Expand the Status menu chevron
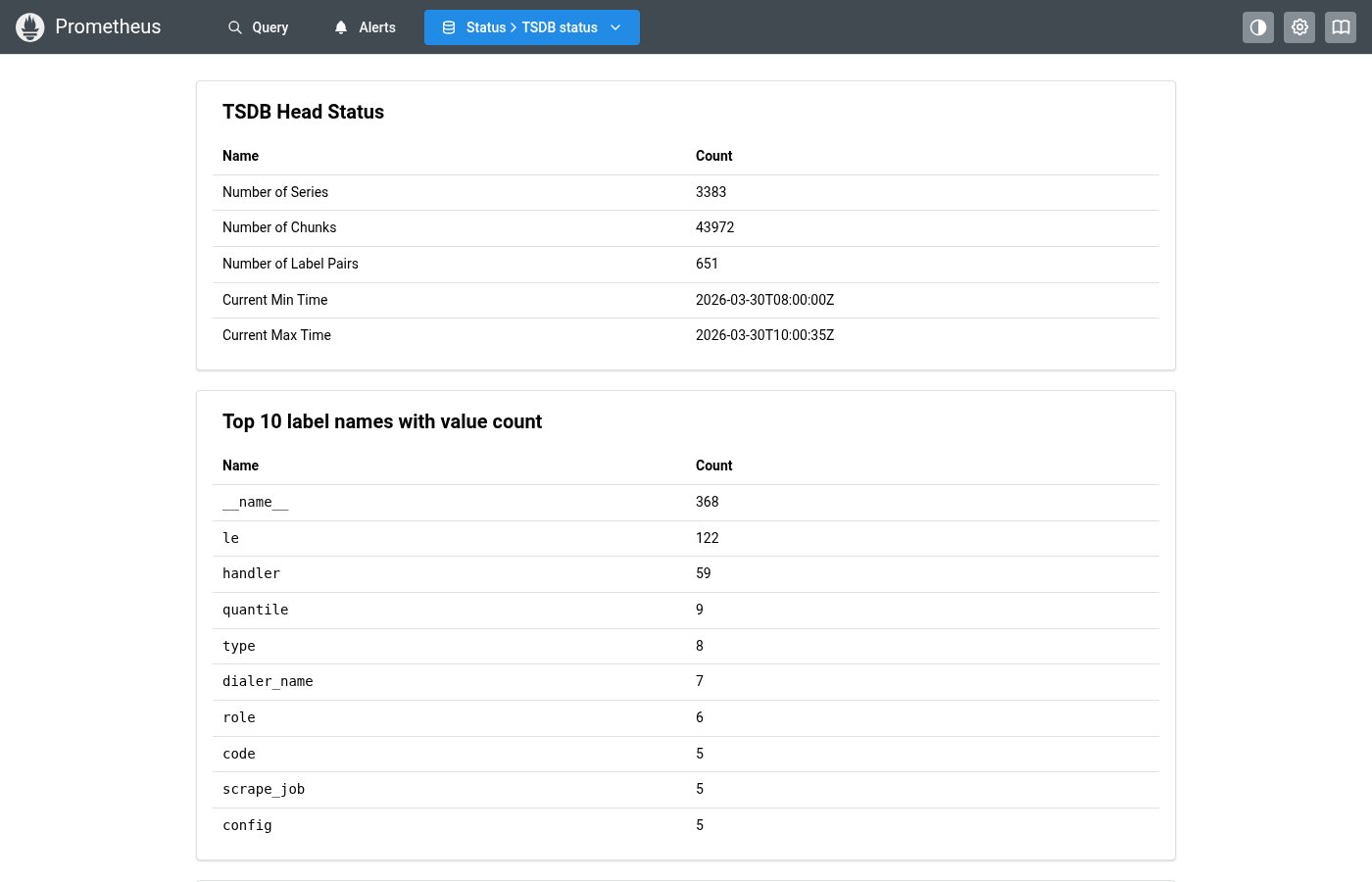1372x882 pixels. coord(615,27)
